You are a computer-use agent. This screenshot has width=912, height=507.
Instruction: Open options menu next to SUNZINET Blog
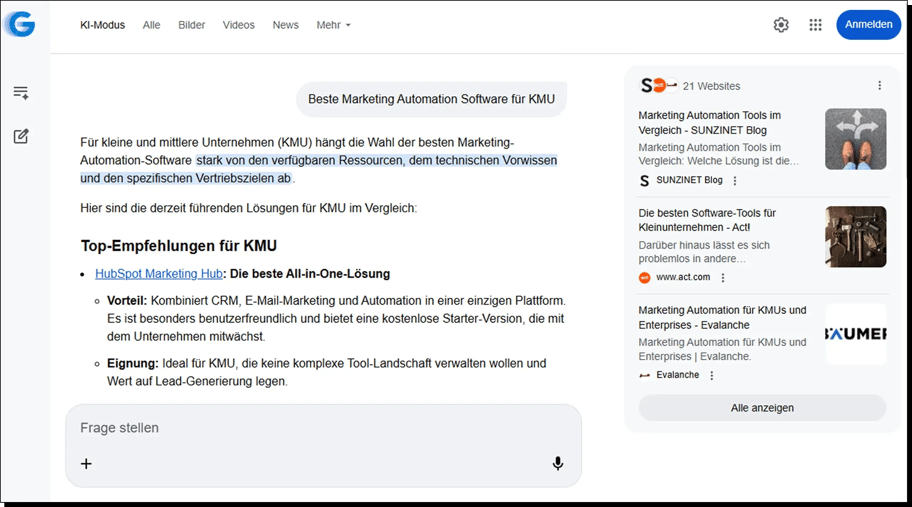click(x=735, y=181)
